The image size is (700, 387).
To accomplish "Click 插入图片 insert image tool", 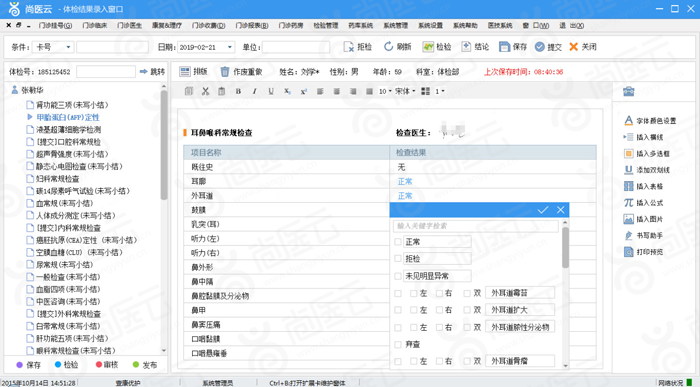I will (x=643, y=219).
